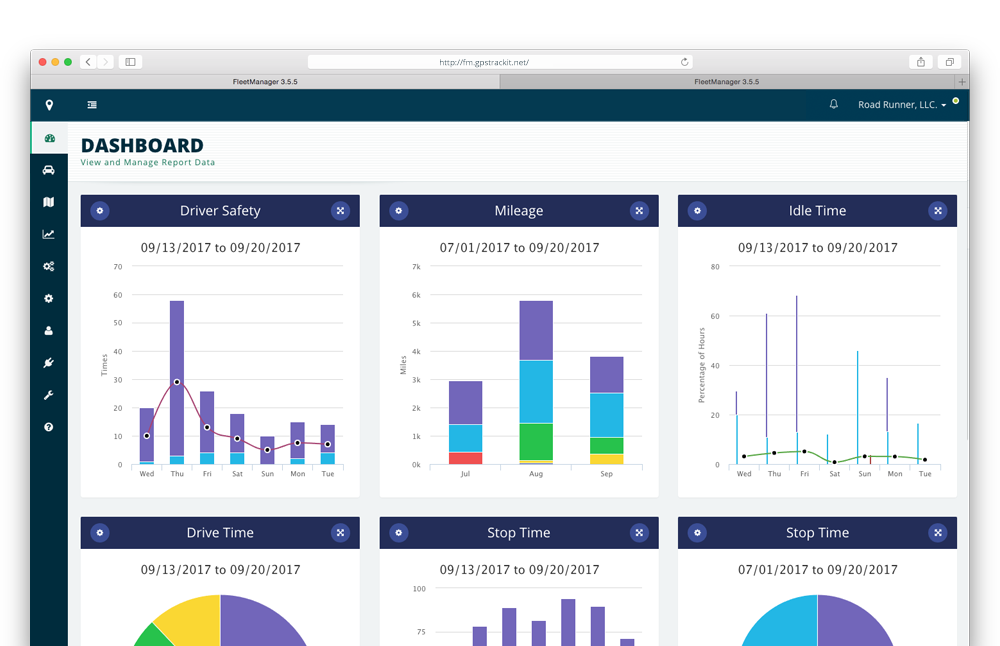Open the multiple gears sidebar icon
The image size is (1000, 646).
tap(48, 266)
